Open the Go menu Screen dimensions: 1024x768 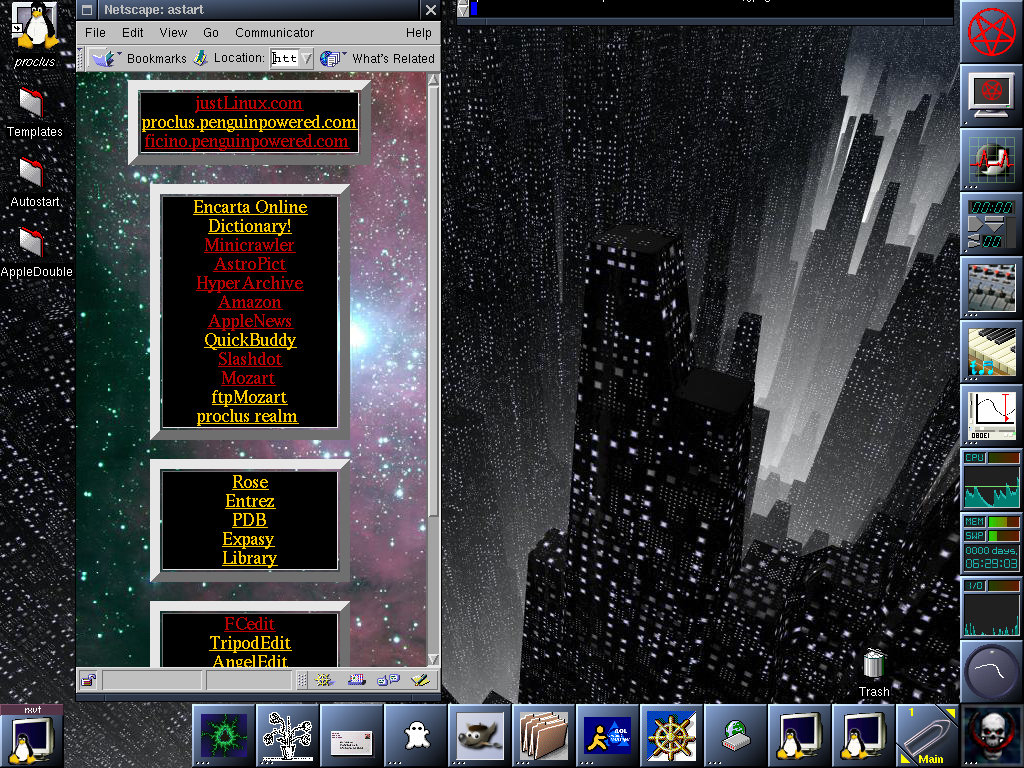(x=211, y=33)
